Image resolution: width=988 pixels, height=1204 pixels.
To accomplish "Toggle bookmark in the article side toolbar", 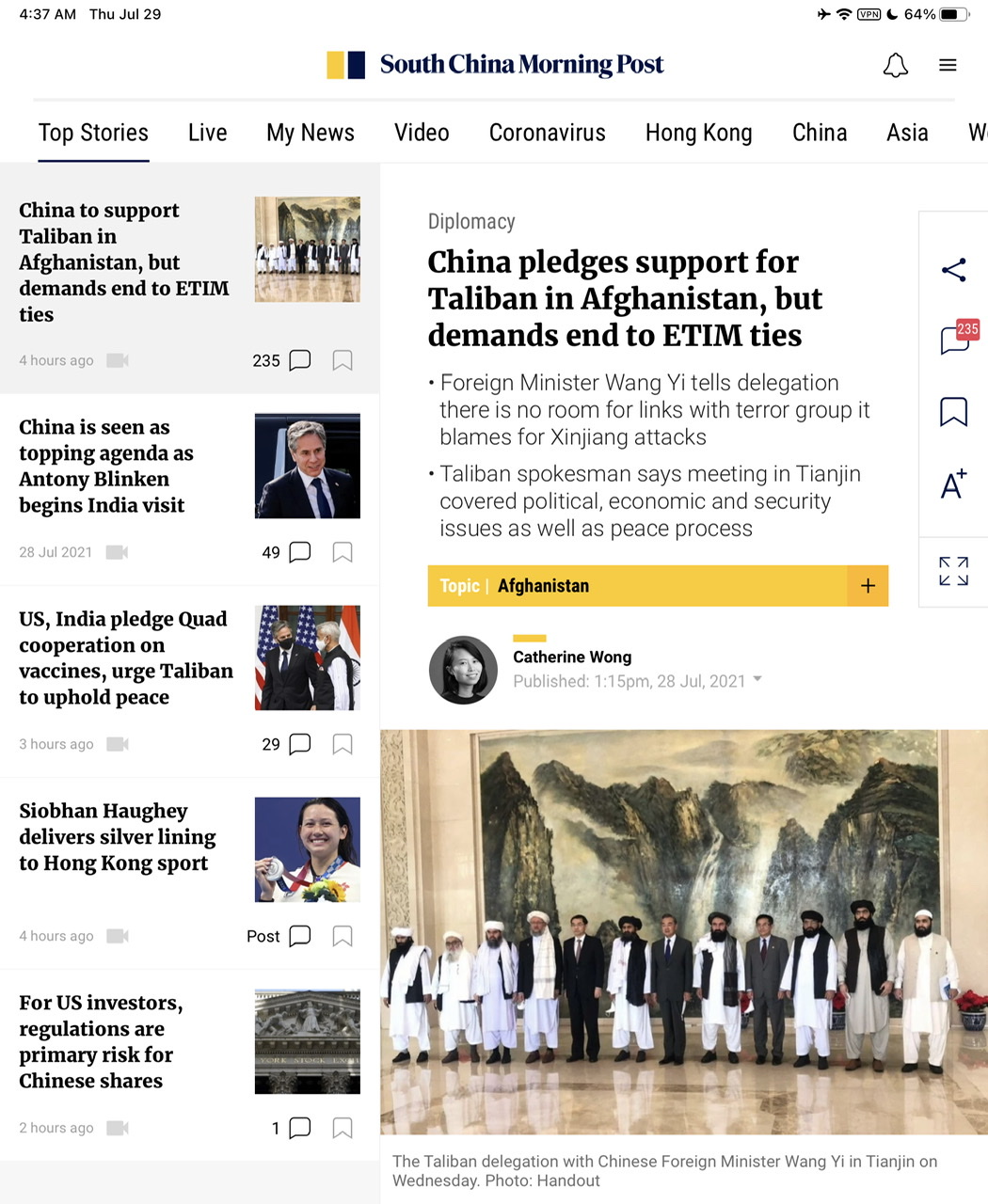I will pos(953,411).
